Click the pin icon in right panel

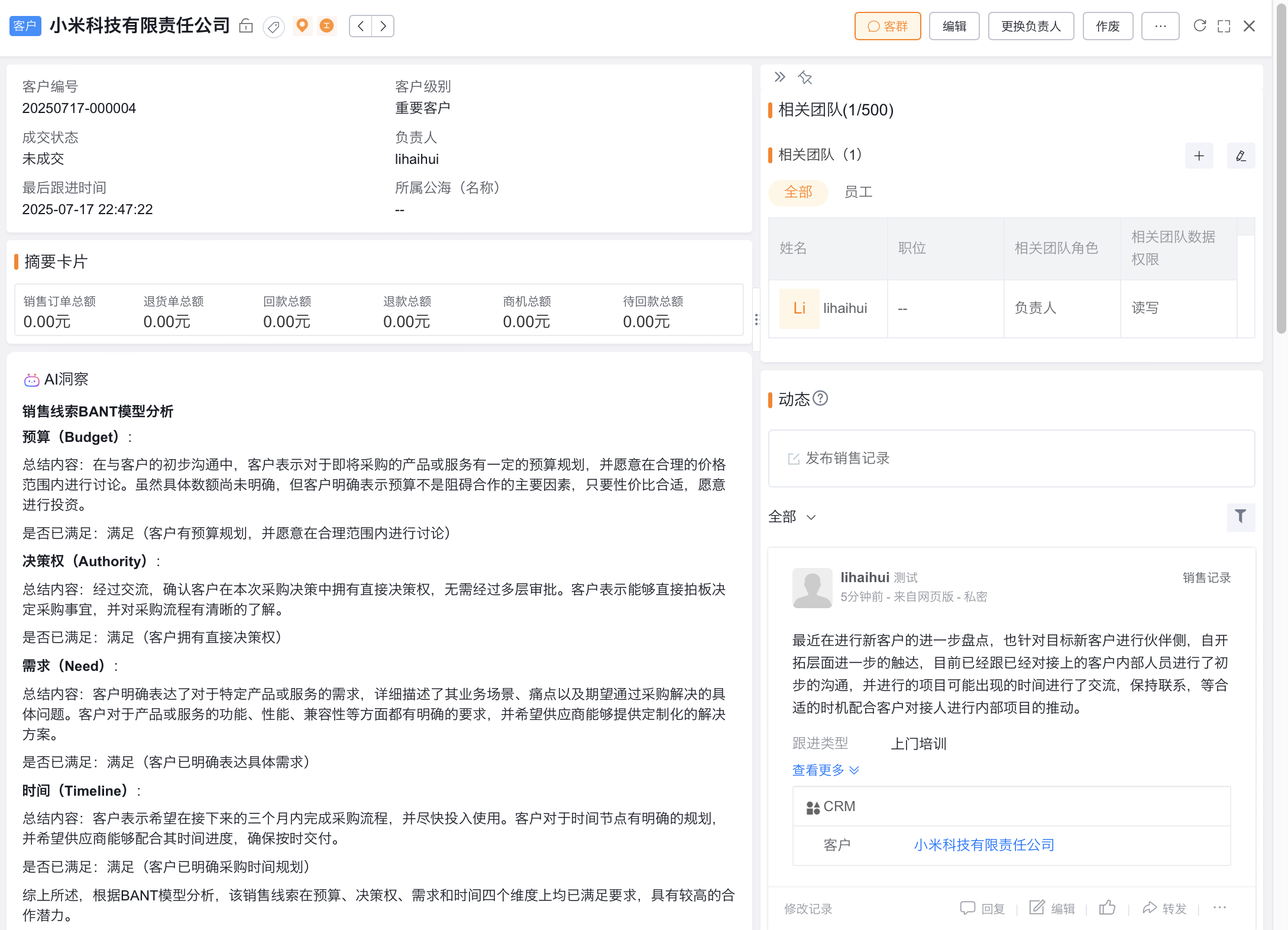(x=805, y=77)
